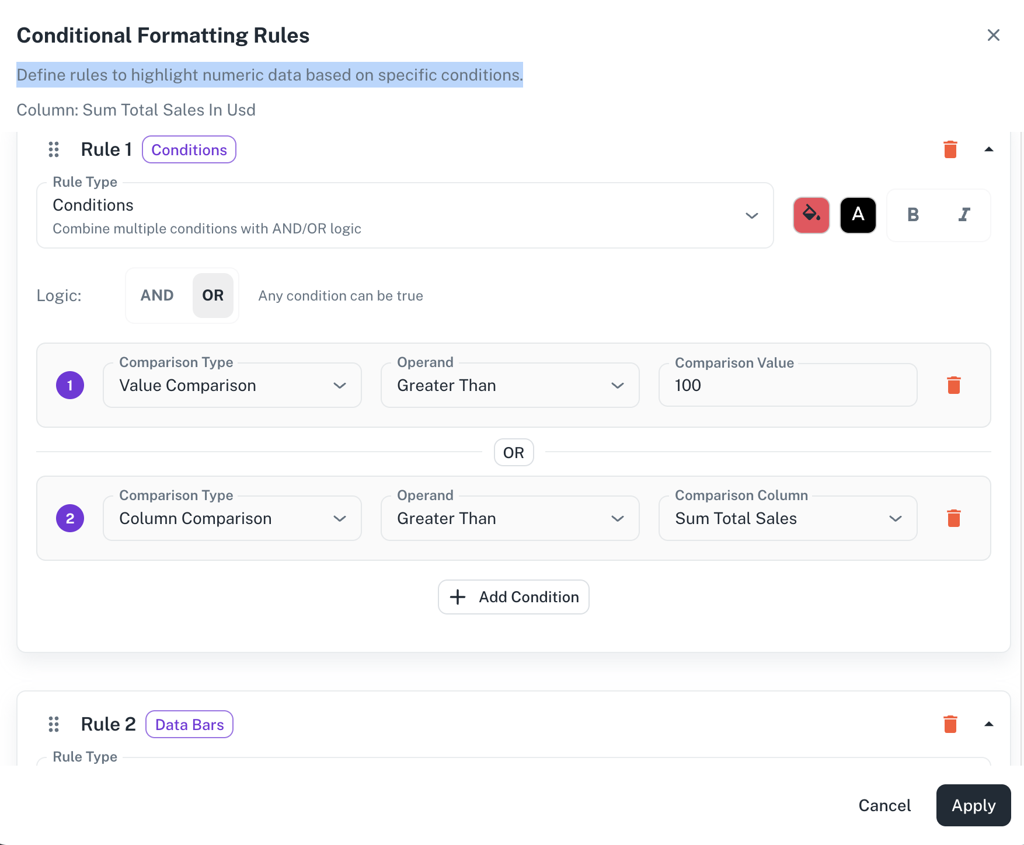Toggle italic formatting for Rule 1
The width and height of the screenshot is (1024, 845).
click(x=964, y=215)
